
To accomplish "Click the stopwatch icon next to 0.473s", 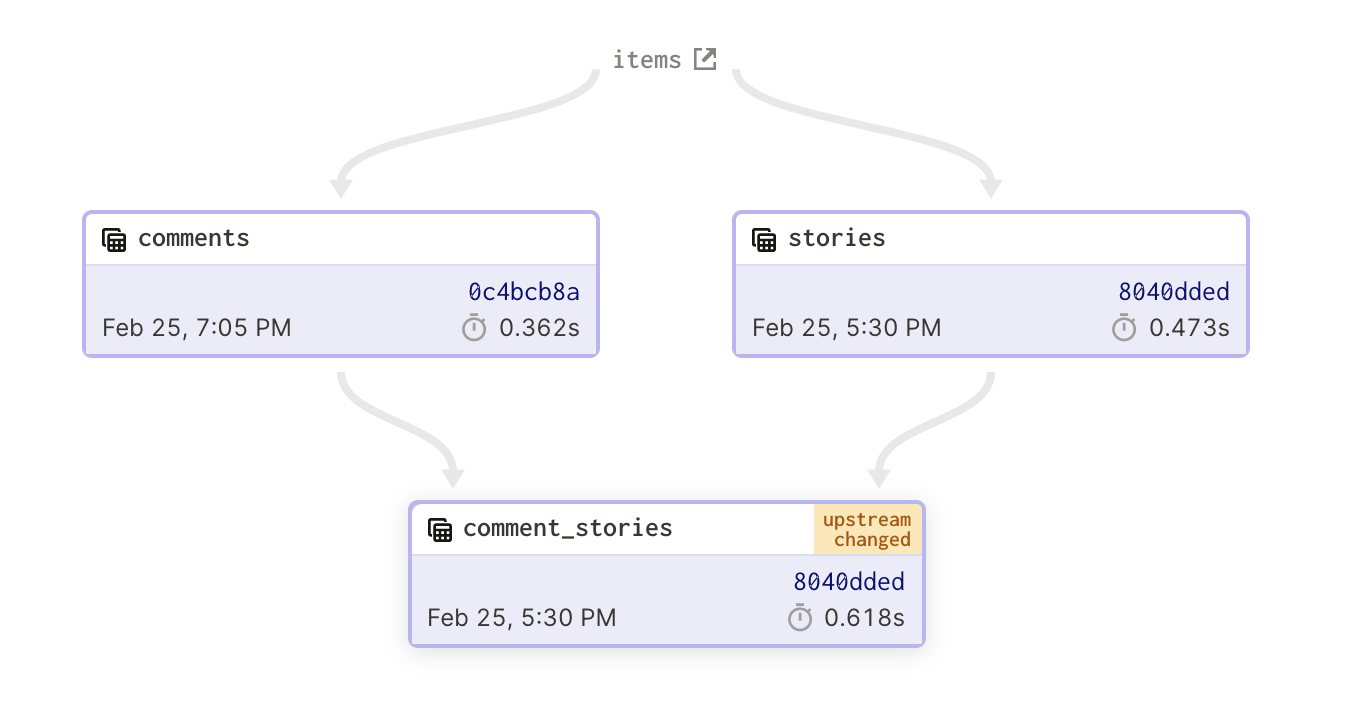I will coord(1124,327).
